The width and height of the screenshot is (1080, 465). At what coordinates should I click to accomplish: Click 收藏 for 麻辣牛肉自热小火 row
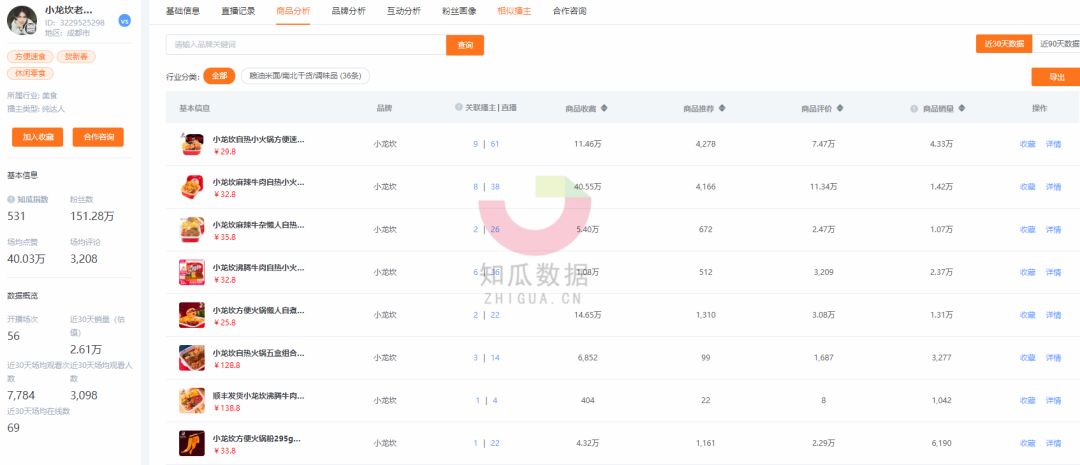1028,187
